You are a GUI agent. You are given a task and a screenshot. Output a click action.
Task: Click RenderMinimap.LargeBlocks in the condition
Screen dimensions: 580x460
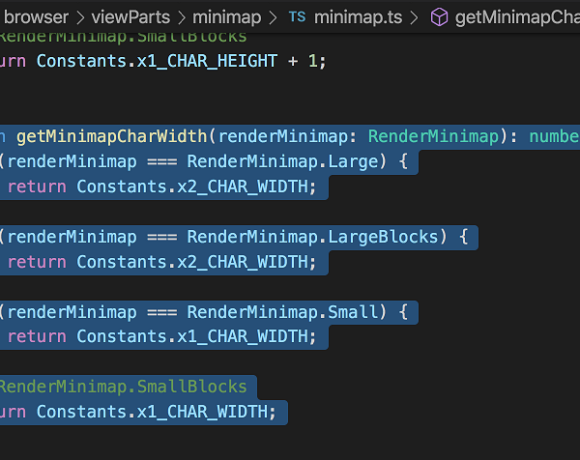(313, 237)
